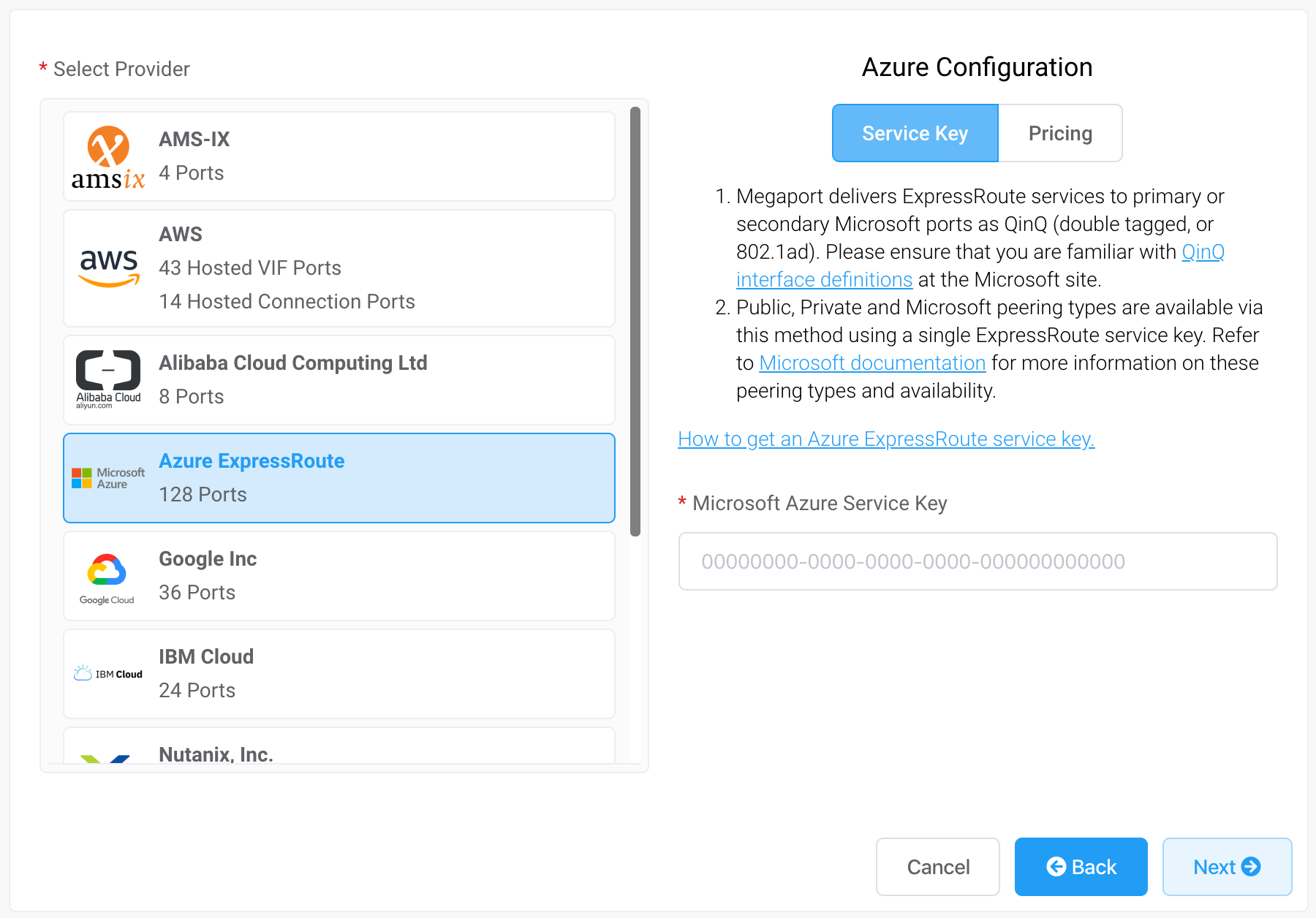Click the 128 Ports text
Image resolution: width=1316 pixels, height=918 pixels.
[203, 494]
